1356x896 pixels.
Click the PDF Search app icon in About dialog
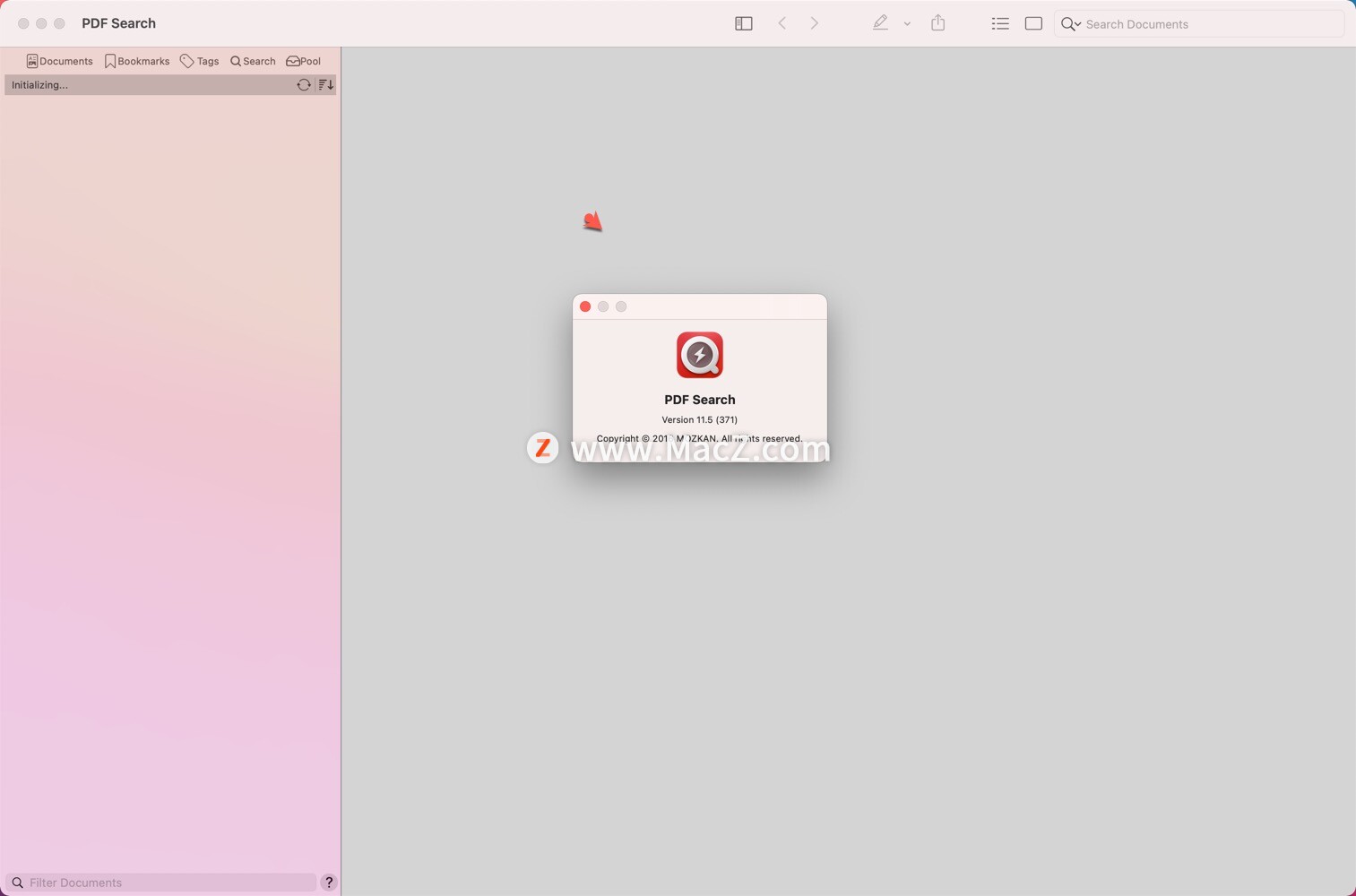(700, 355)
